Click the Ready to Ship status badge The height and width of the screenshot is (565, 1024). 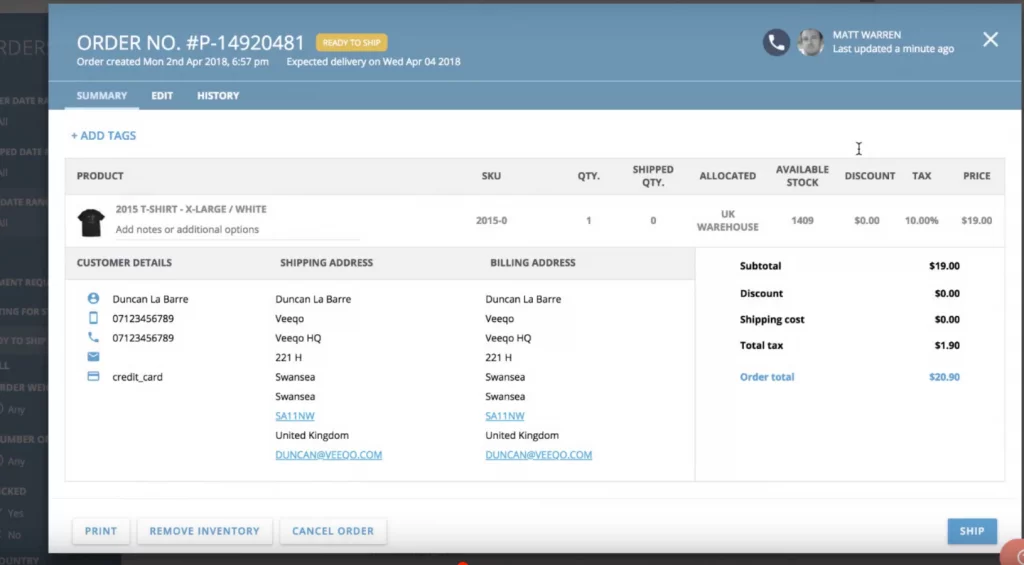(351, 42)
